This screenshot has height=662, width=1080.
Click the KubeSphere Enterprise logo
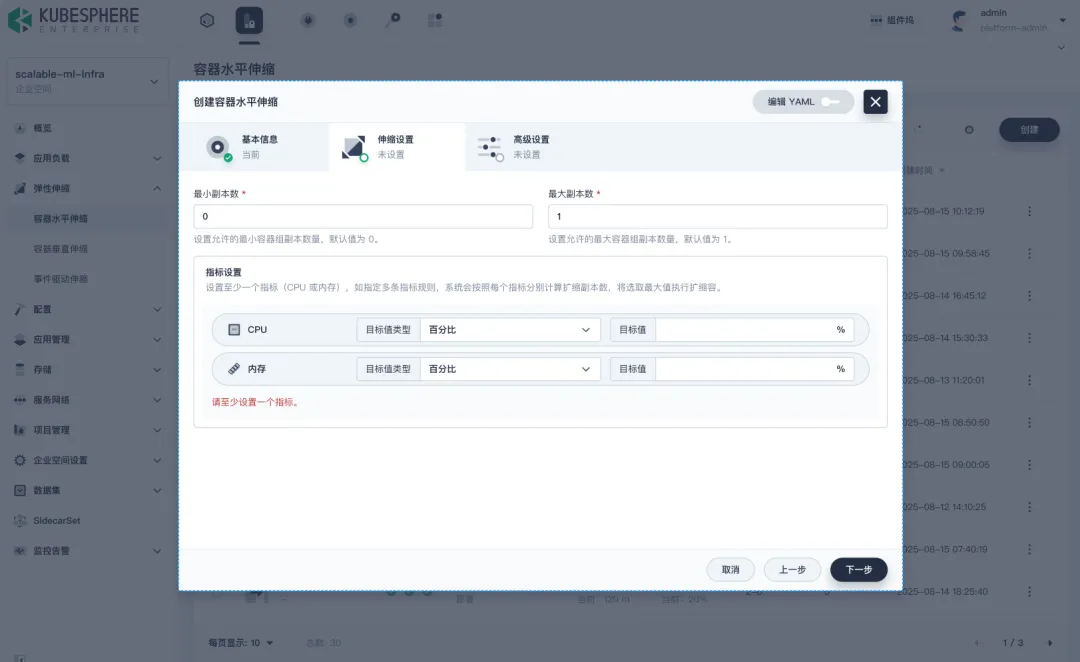73,20
